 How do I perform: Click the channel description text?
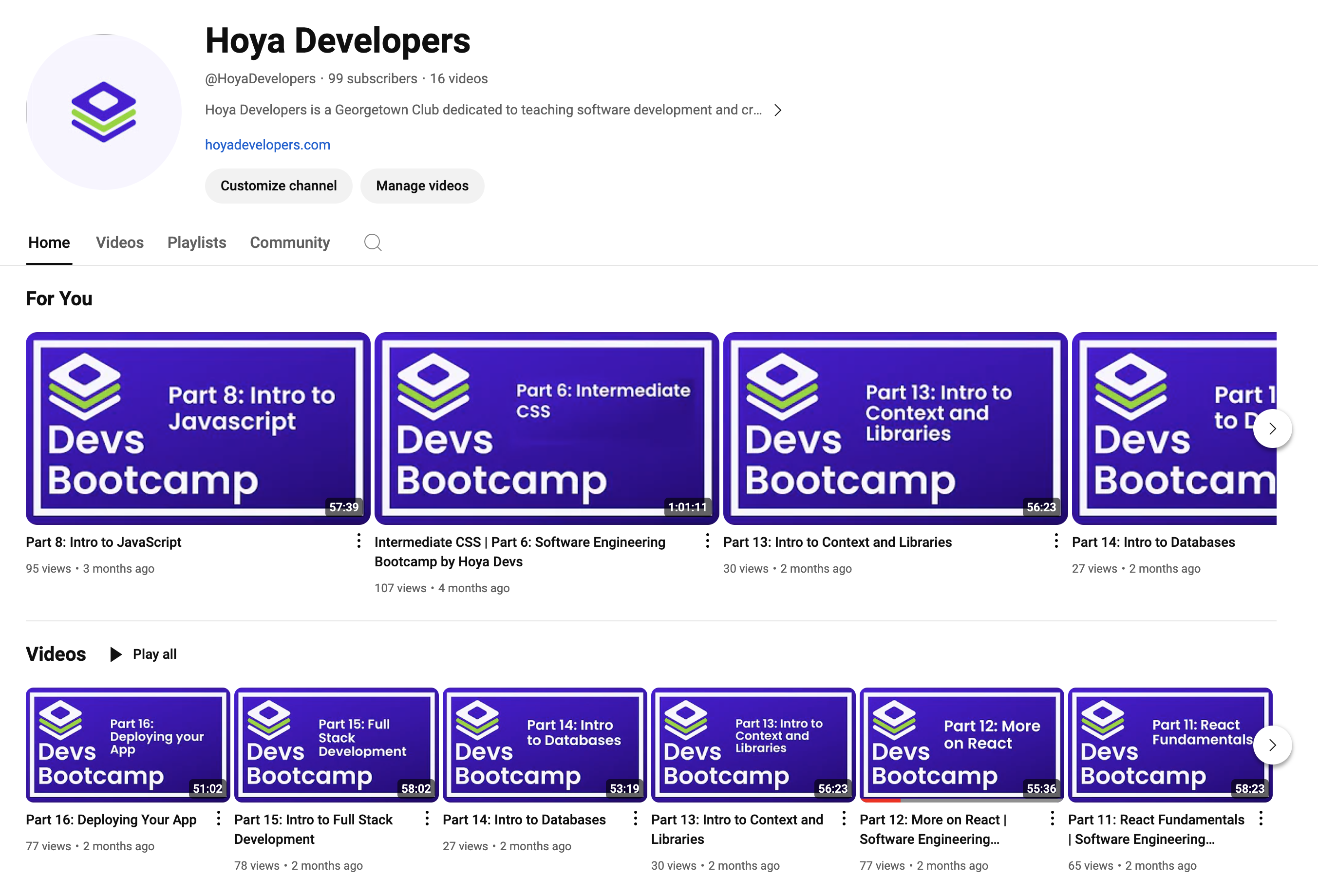click(x=483, y=110)
